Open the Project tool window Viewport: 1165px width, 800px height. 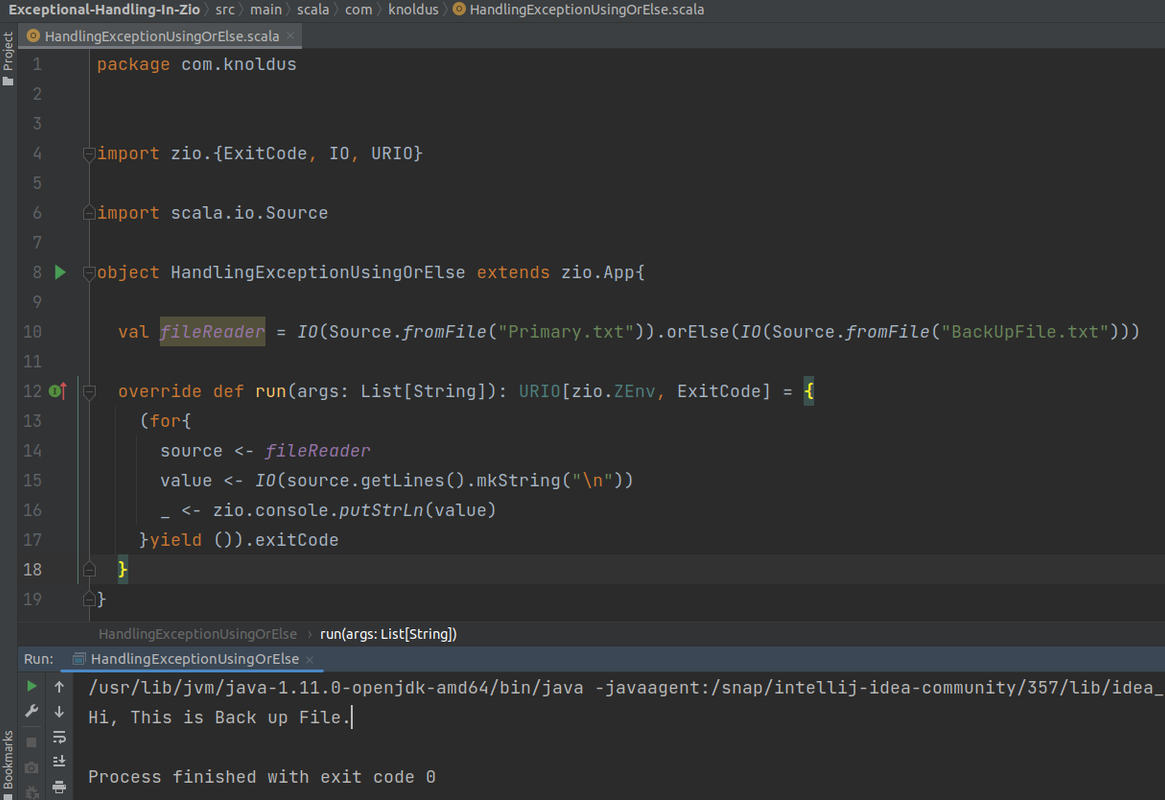tap(8, 59)
